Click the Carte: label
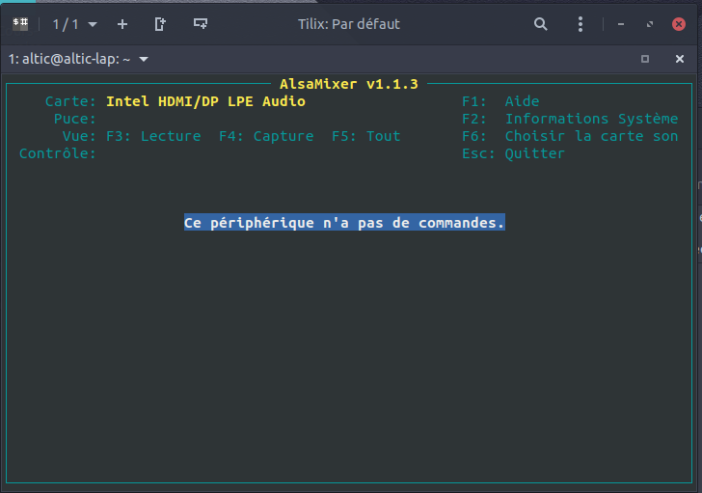Image resolution: width=702 pixels, height=493 pixels. coord(70,102)
